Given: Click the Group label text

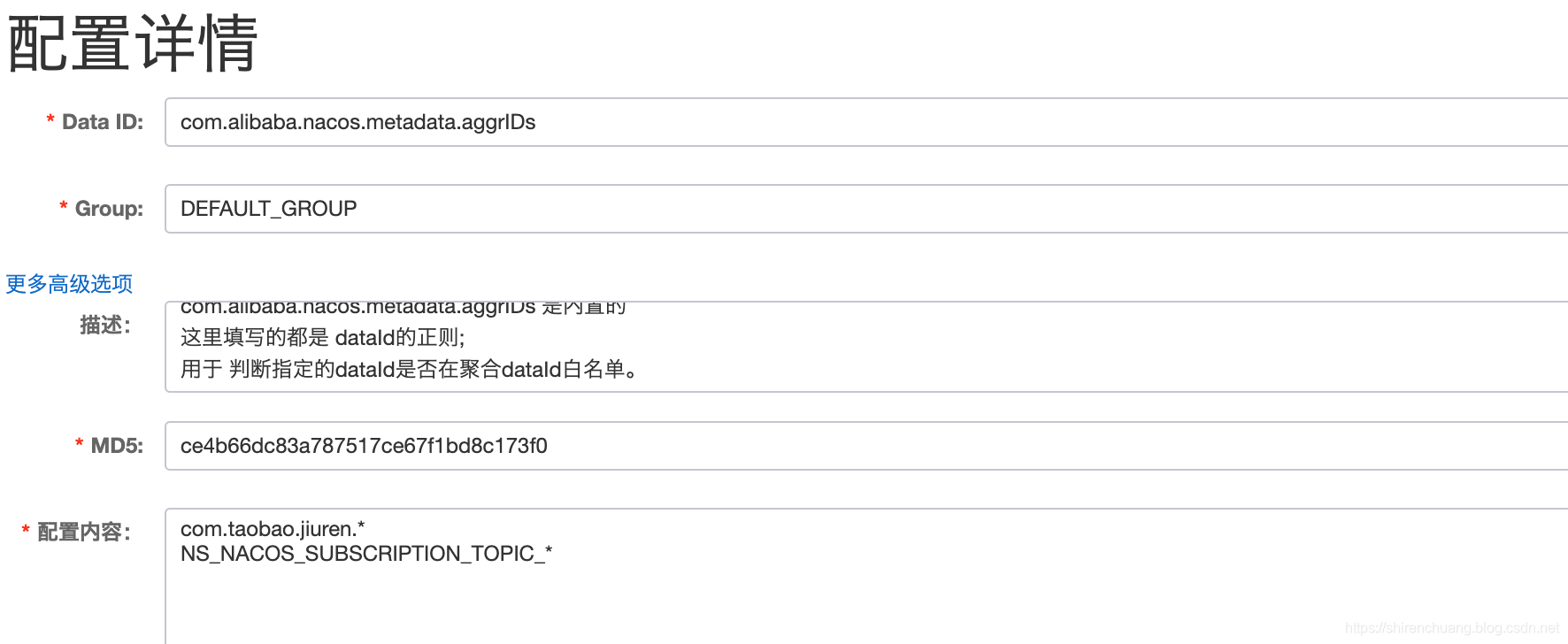Looking at the screenshot, I should [x=109, y=209].
